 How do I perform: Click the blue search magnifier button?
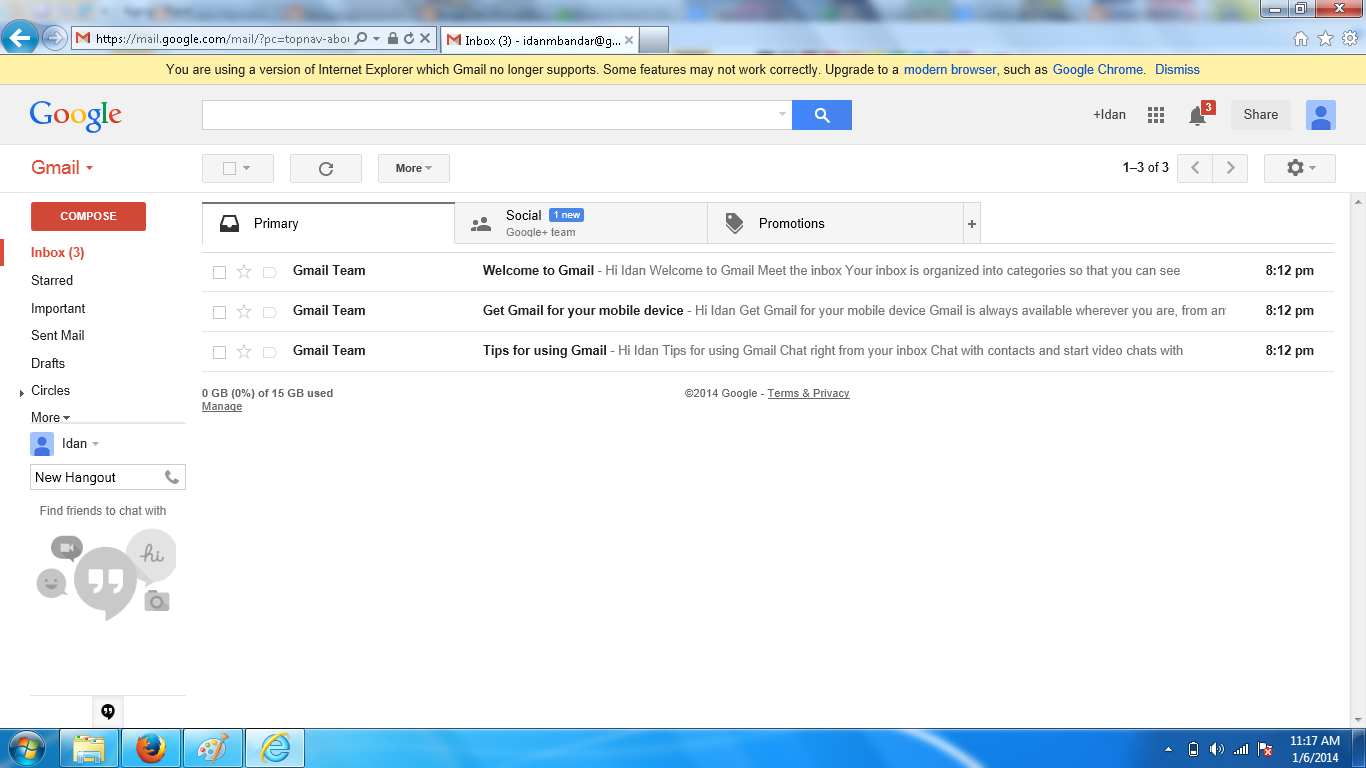[x=821, y=115]
